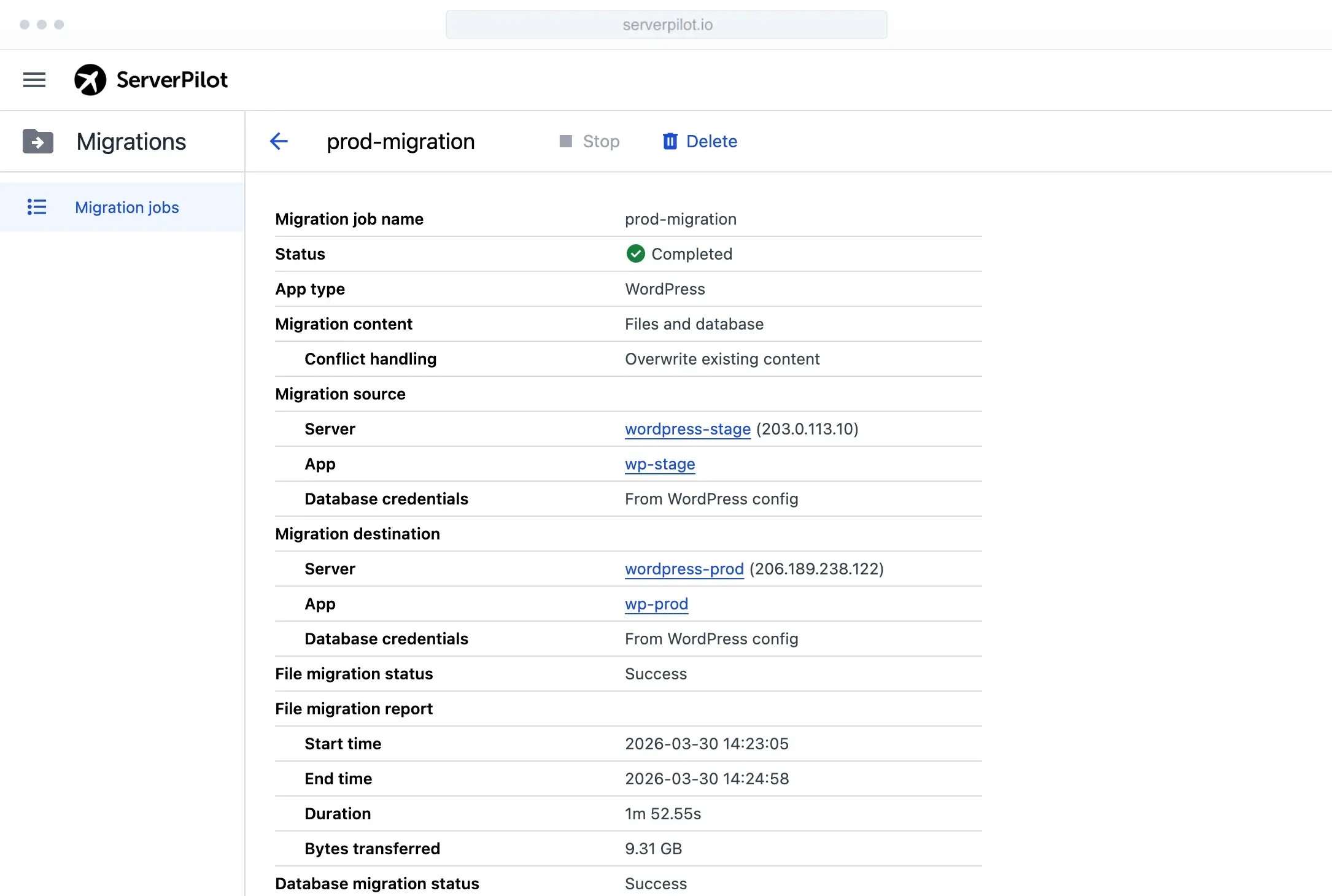Open the wp-stage app link
1332x896 pixels.
pos(660,464)
